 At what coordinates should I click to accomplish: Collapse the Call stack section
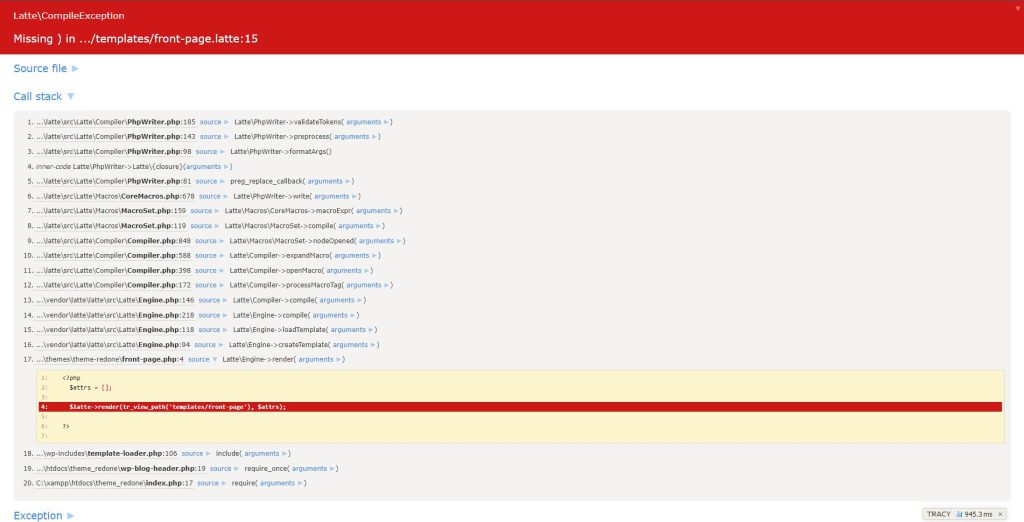coord(44,96)
